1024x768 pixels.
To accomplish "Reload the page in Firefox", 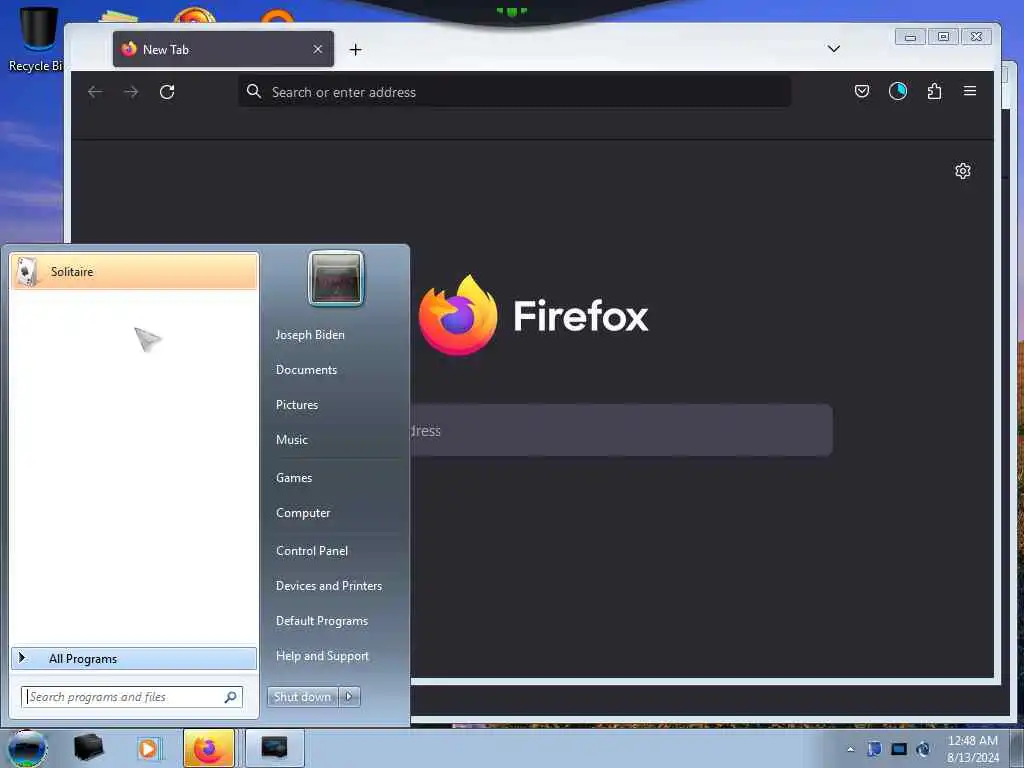I will [x=167, y=92].
